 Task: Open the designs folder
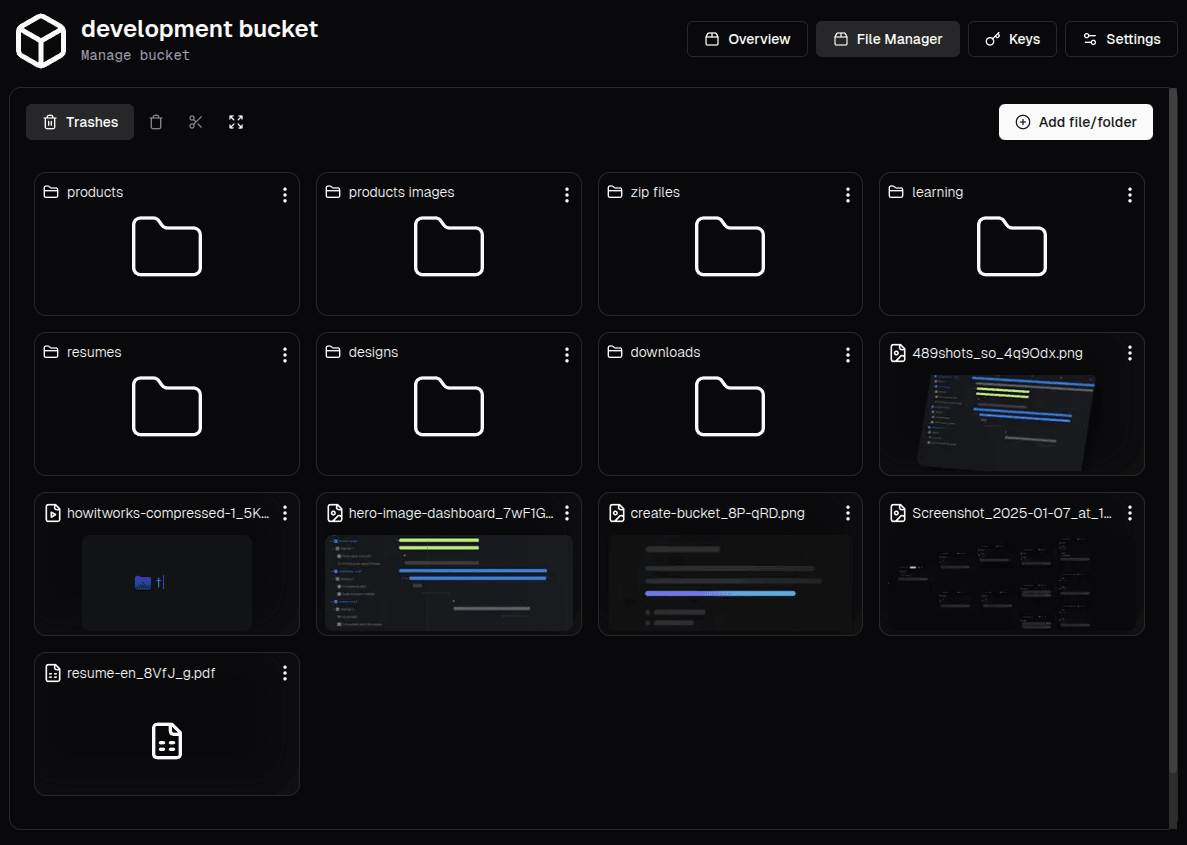tap(448, 406)
